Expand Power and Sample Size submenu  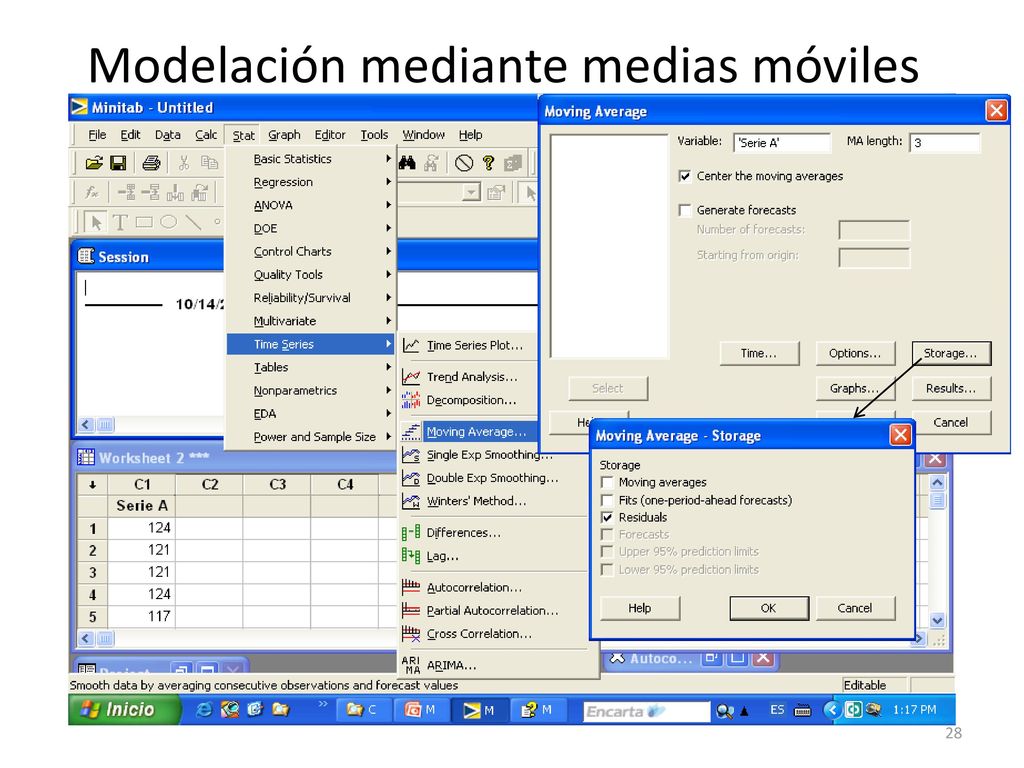[311, 437]
